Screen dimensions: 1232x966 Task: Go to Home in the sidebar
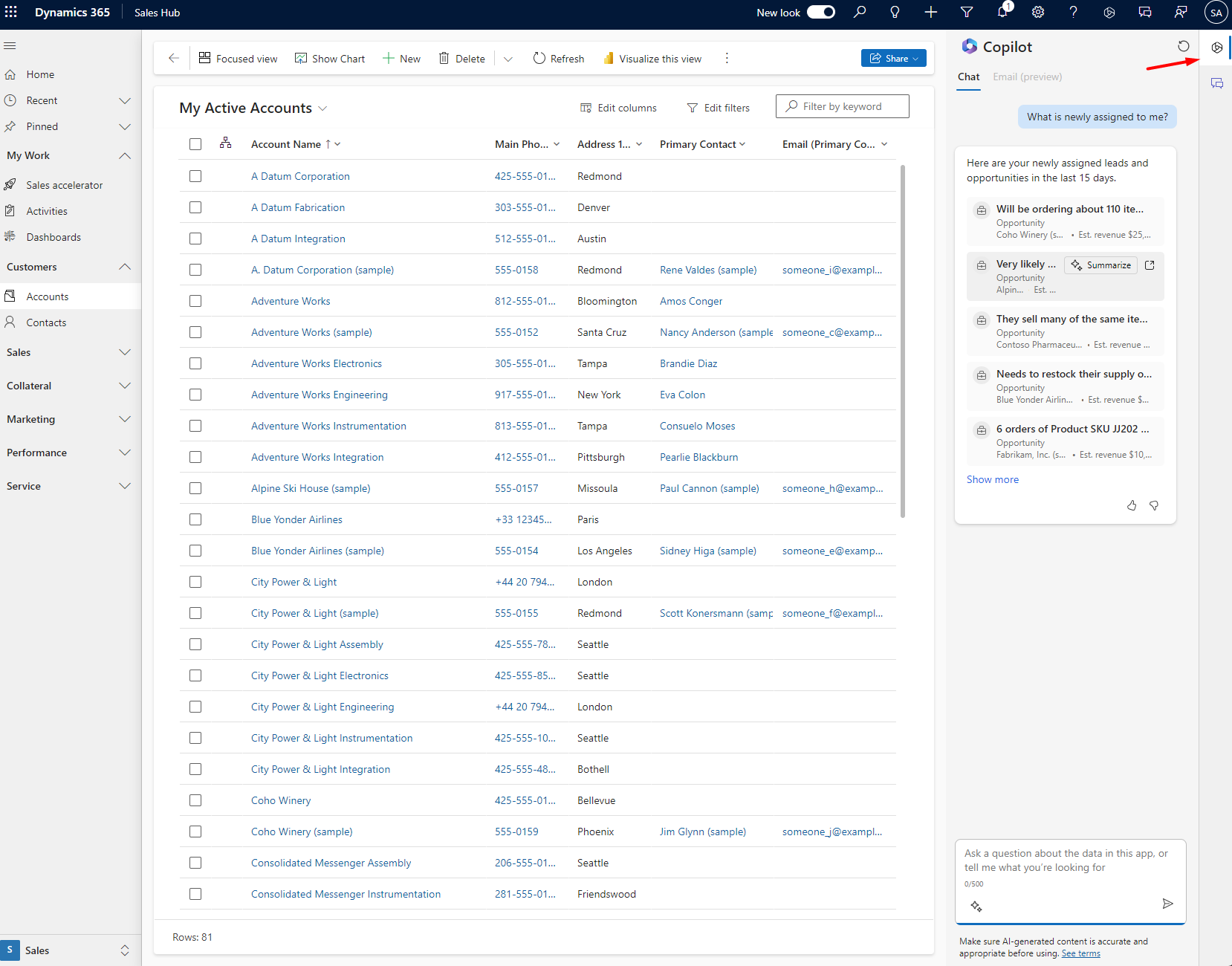click(x=40, y=74)
